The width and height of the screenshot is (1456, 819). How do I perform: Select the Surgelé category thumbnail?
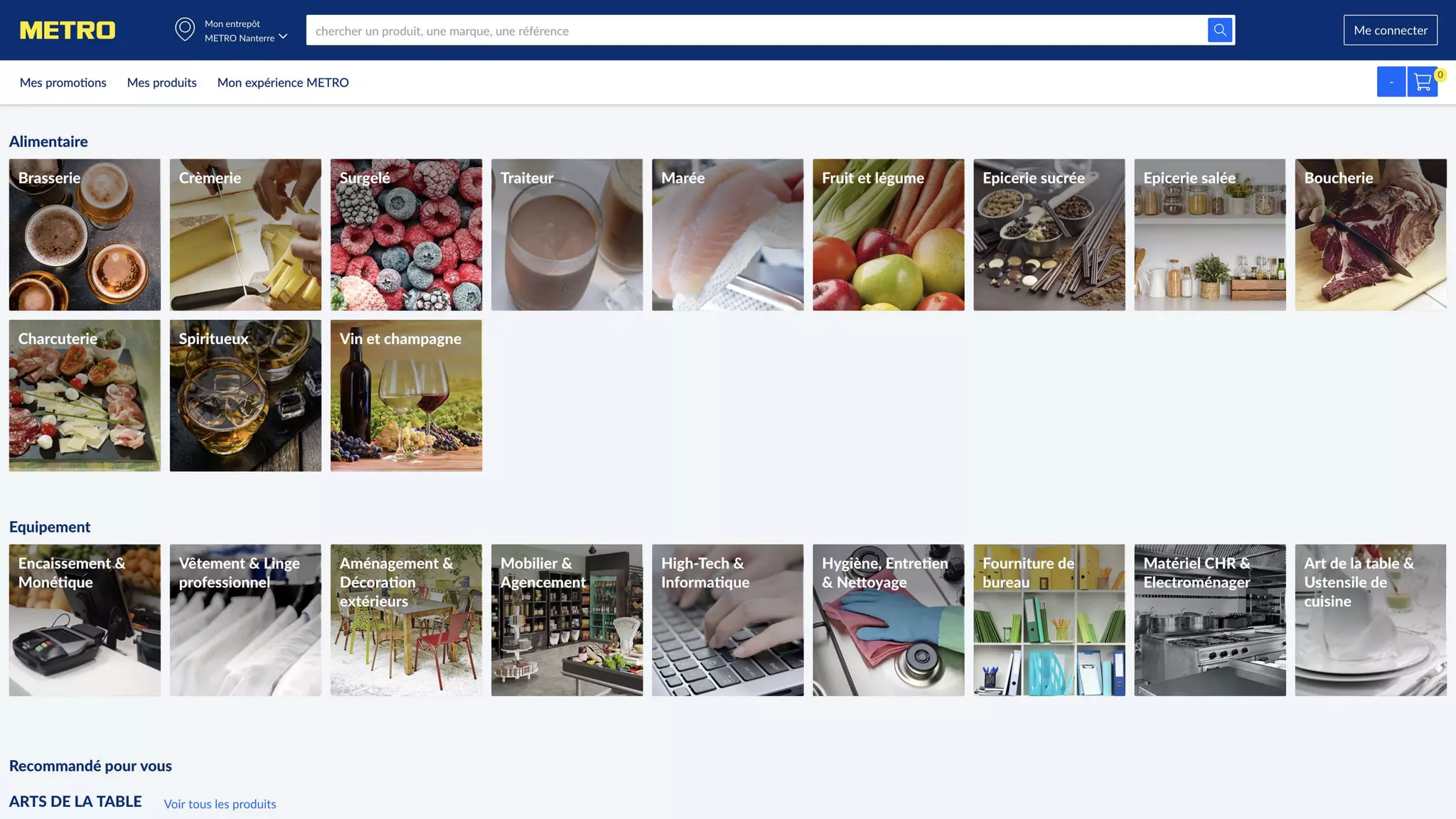point(406,235)
